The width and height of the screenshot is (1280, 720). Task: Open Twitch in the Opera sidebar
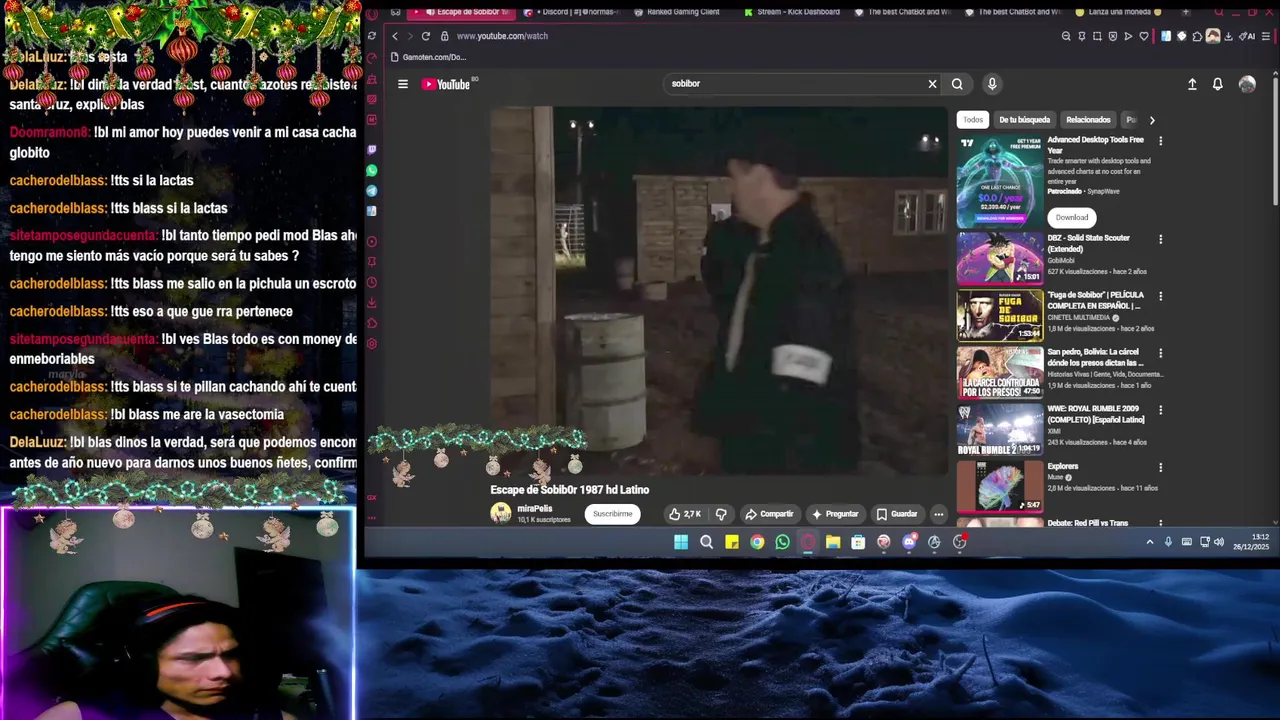coord(372,150)
